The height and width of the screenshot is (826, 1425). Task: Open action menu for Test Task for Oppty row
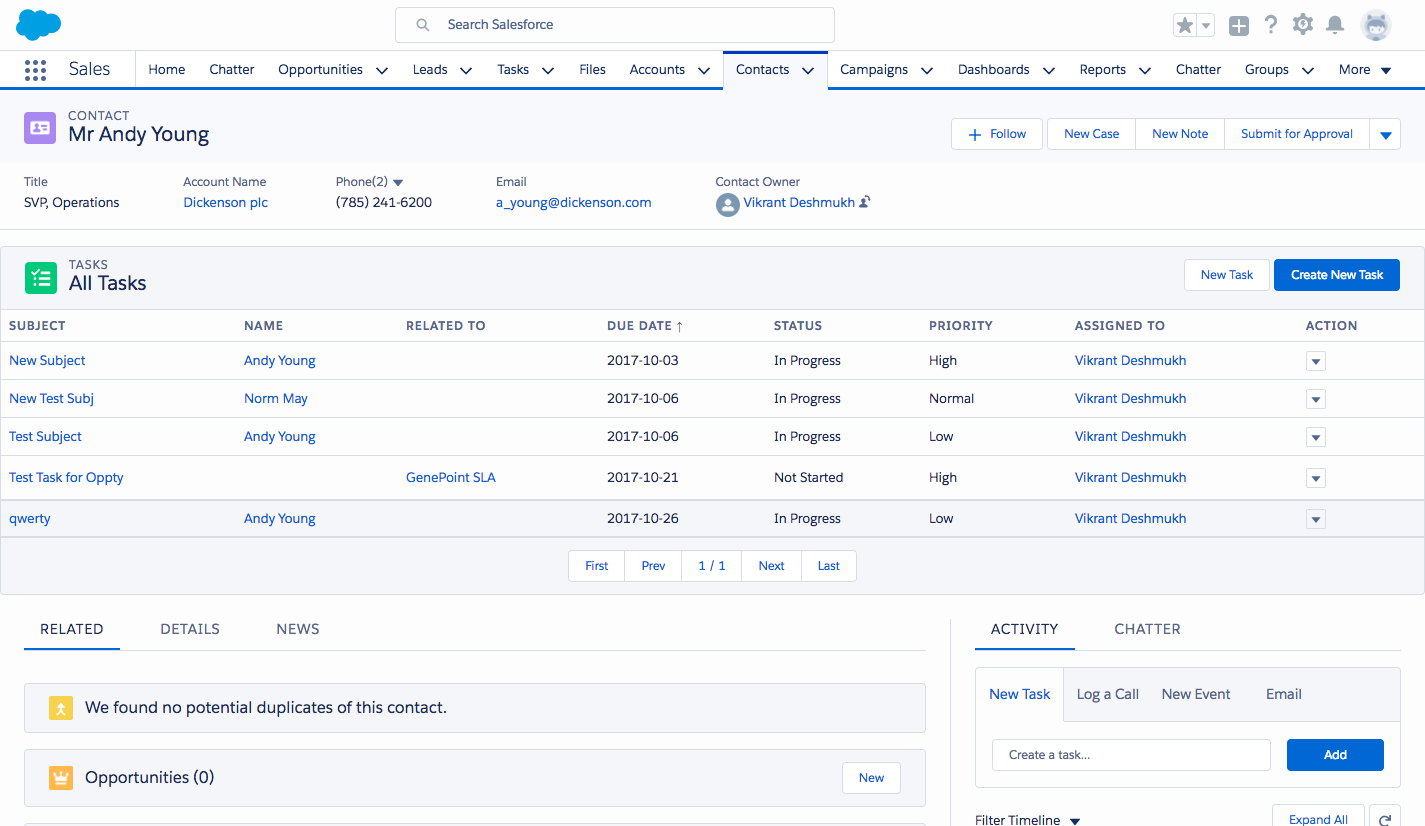tap(1316, 478)
